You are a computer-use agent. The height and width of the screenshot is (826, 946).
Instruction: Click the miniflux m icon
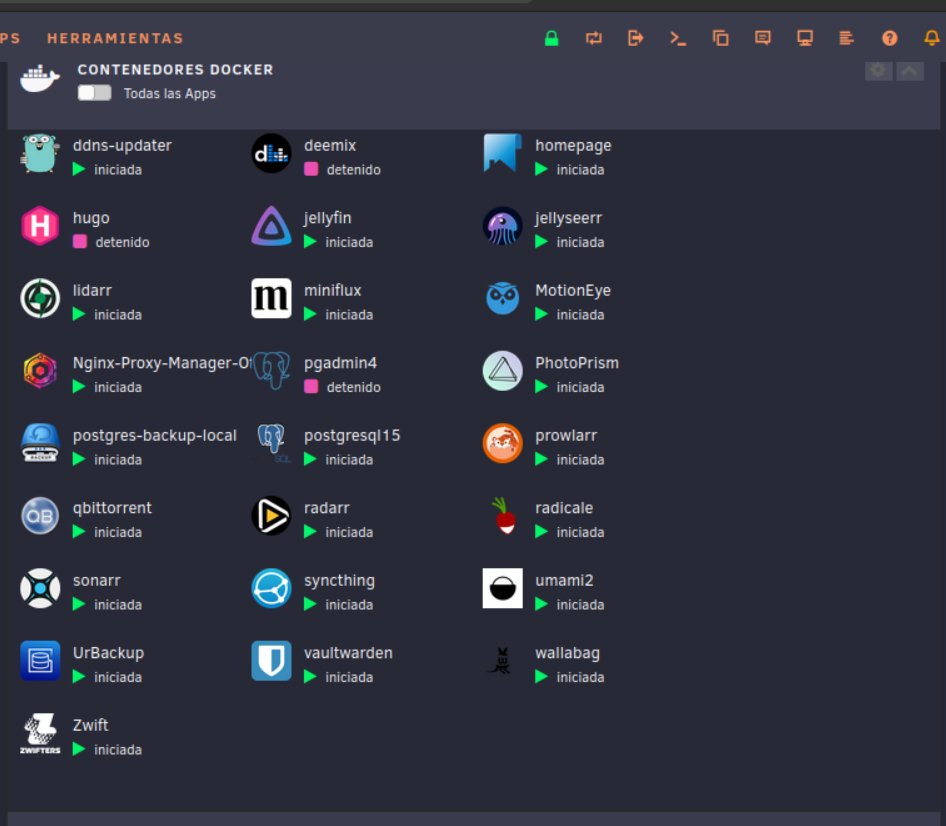(271, 298)
